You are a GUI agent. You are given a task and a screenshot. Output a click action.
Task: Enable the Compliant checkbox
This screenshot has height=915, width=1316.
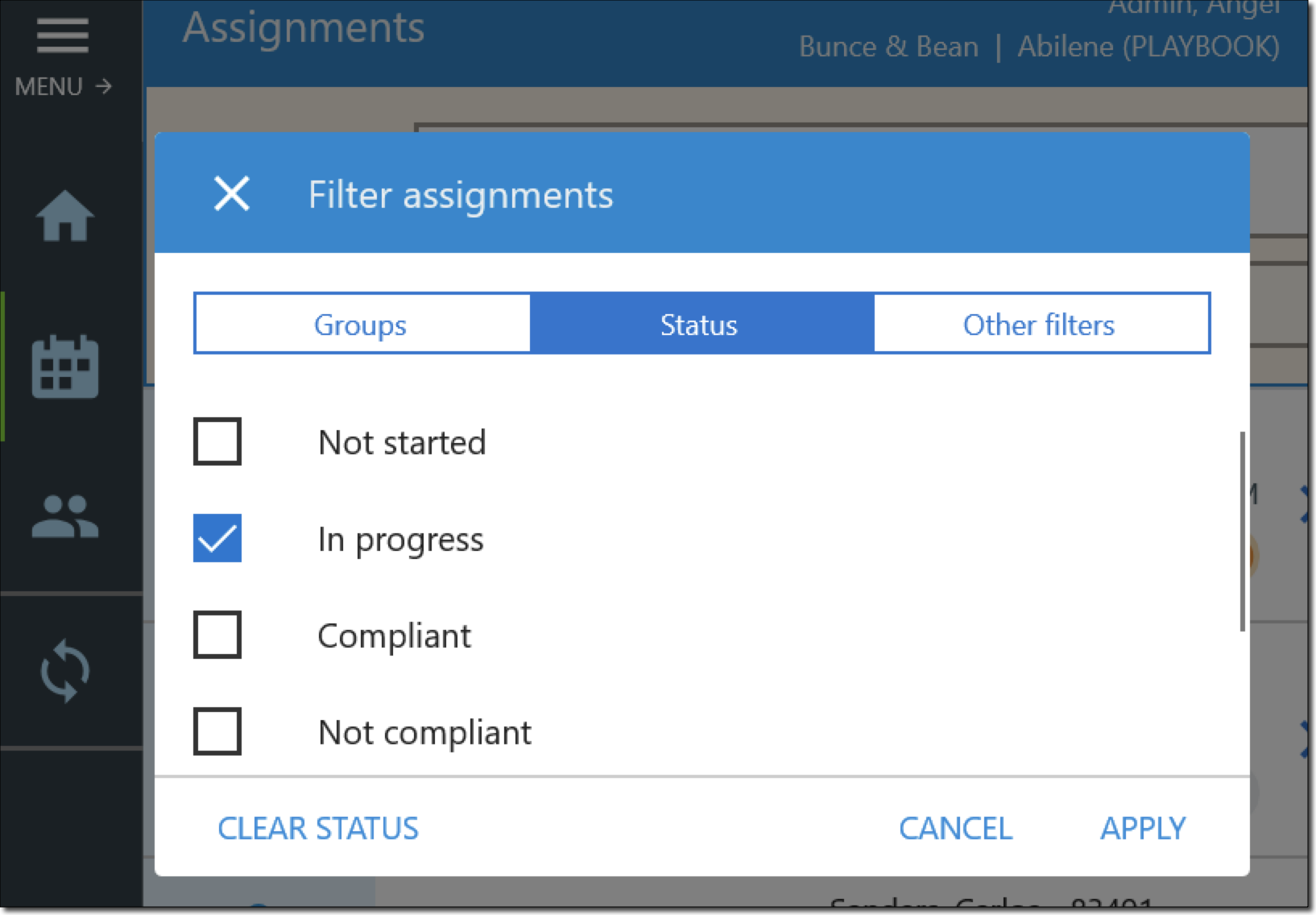pos(217,635)
